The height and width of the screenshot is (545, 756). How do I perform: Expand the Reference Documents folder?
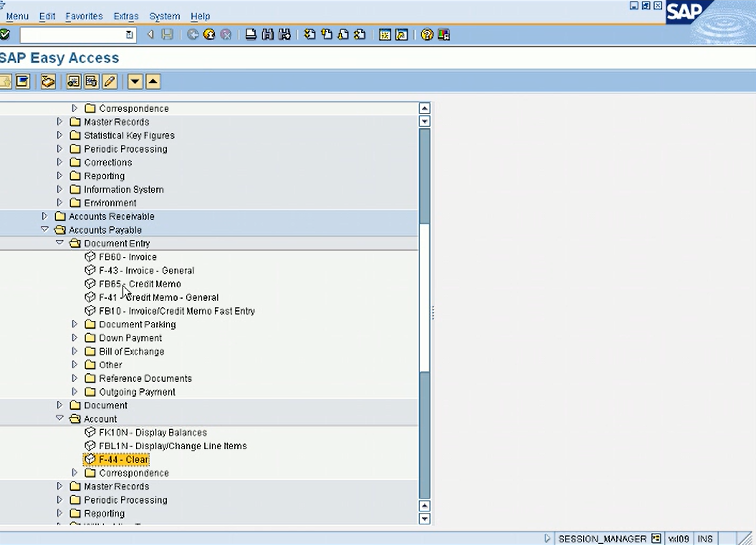click(75, 378)
